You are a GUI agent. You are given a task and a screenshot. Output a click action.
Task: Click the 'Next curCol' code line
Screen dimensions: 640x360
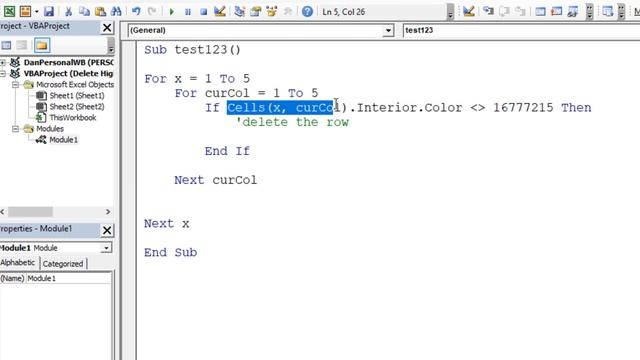pyautogui.click(x=216, y=180)
